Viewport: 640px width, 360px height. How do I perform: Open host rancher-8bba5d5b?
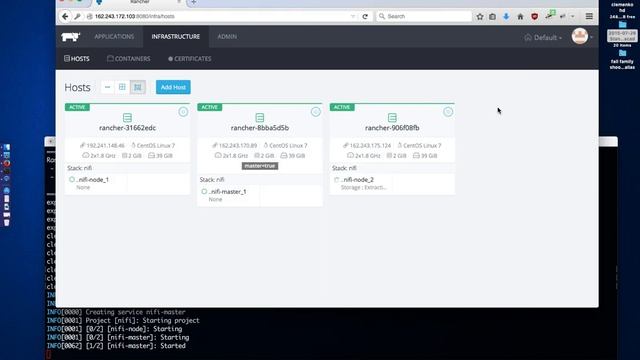(x=260, y=128)
